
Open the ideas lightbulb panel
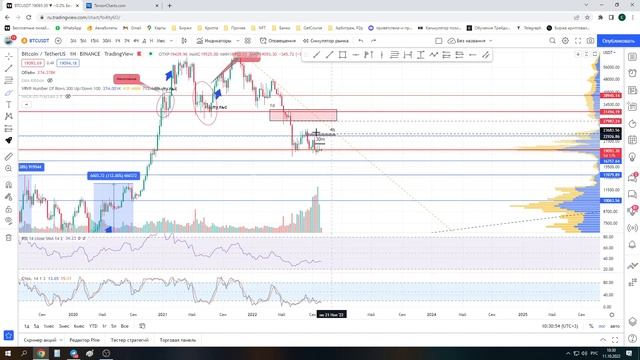pos(632,157)
